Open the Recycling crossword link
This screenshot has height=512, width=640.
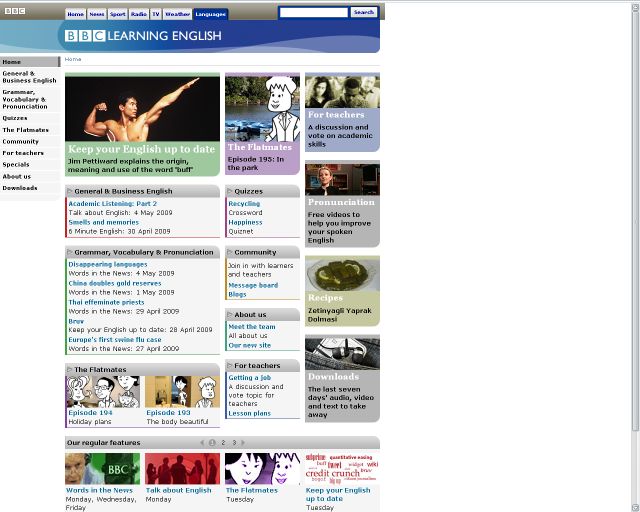pyautogui.click(x=244, y=203)
